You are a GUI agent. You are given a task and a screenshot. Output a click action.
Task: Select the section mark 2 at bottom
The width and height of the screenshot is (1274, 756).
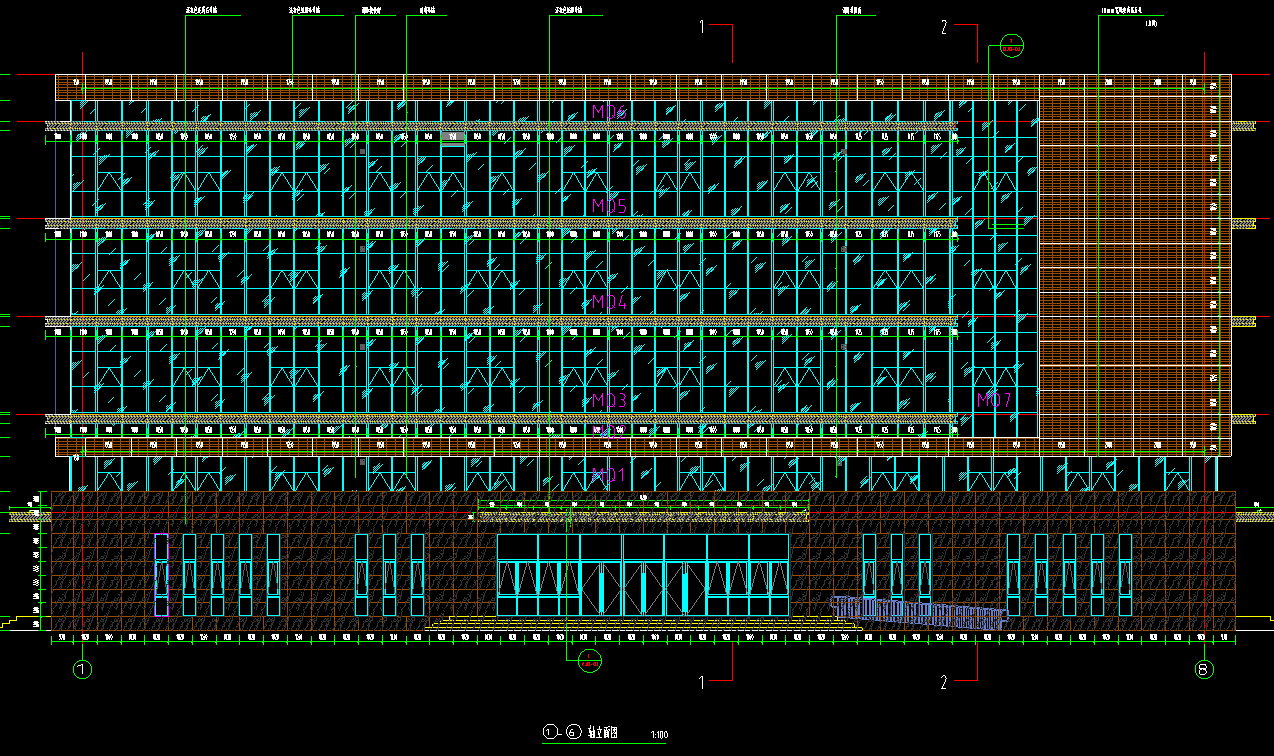944,683
